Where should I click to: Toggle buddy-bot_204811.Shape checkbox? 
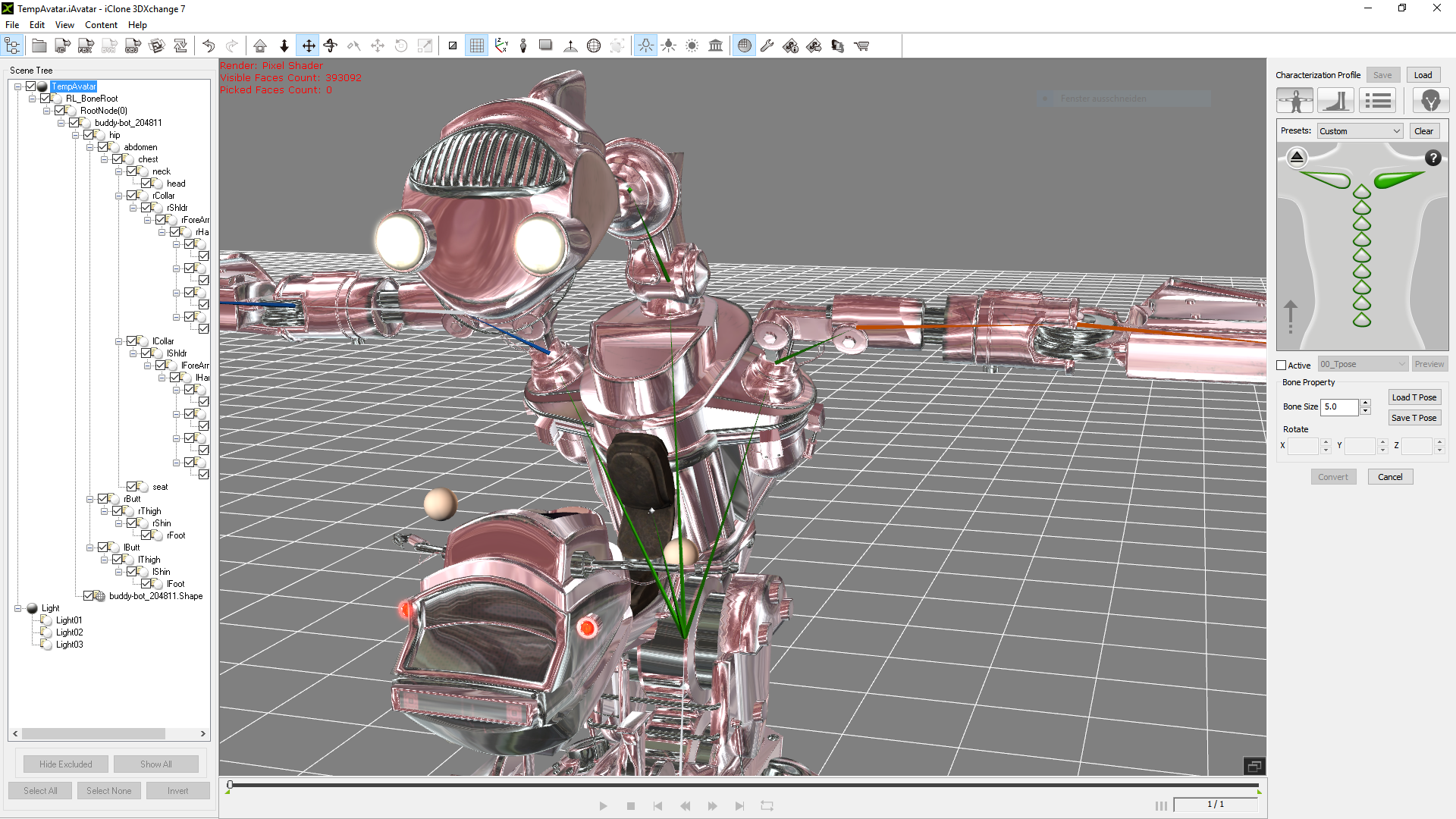pos(89,596)
